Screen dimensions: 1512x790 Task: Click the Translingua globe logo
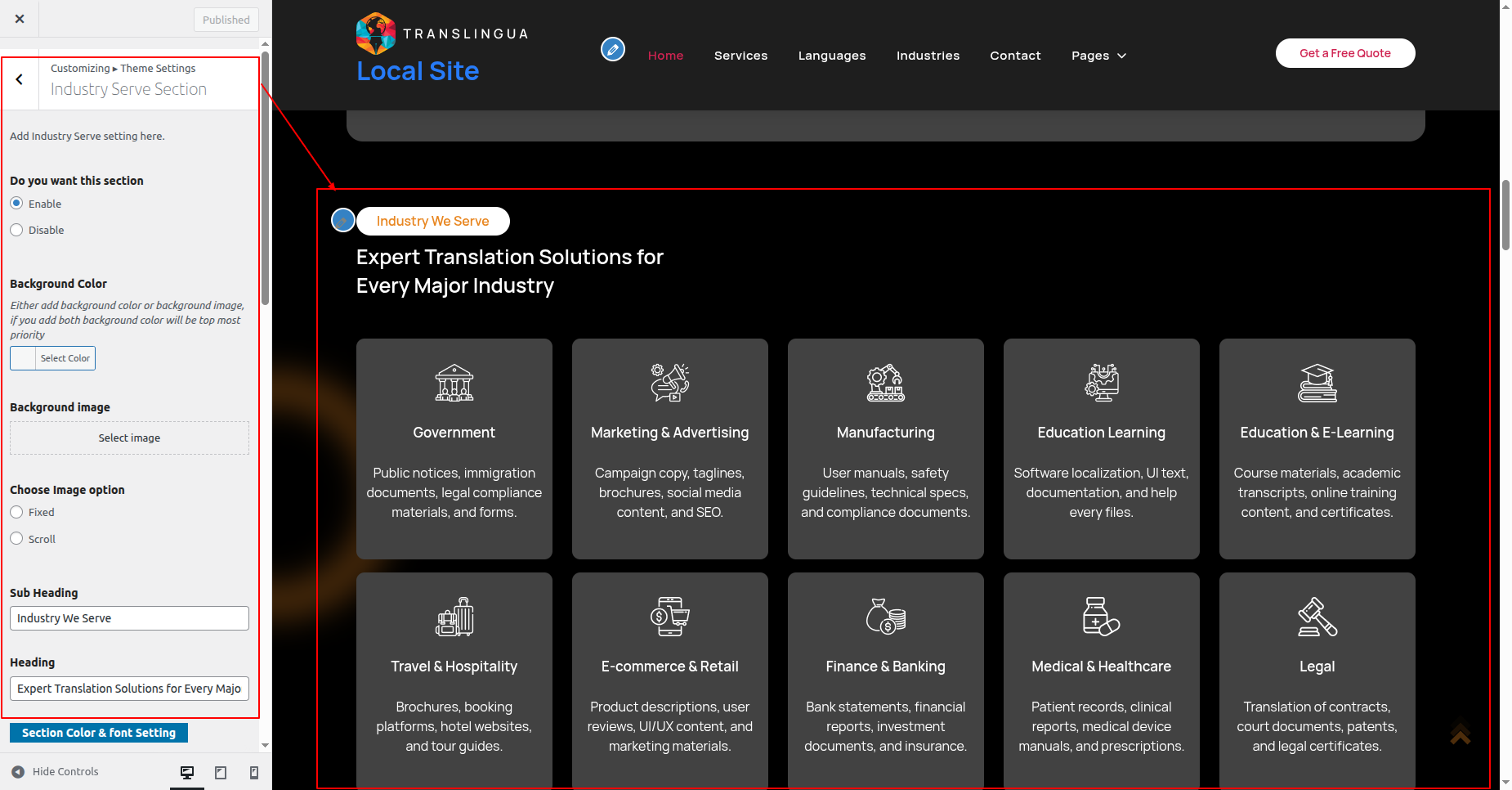(376, 34)
